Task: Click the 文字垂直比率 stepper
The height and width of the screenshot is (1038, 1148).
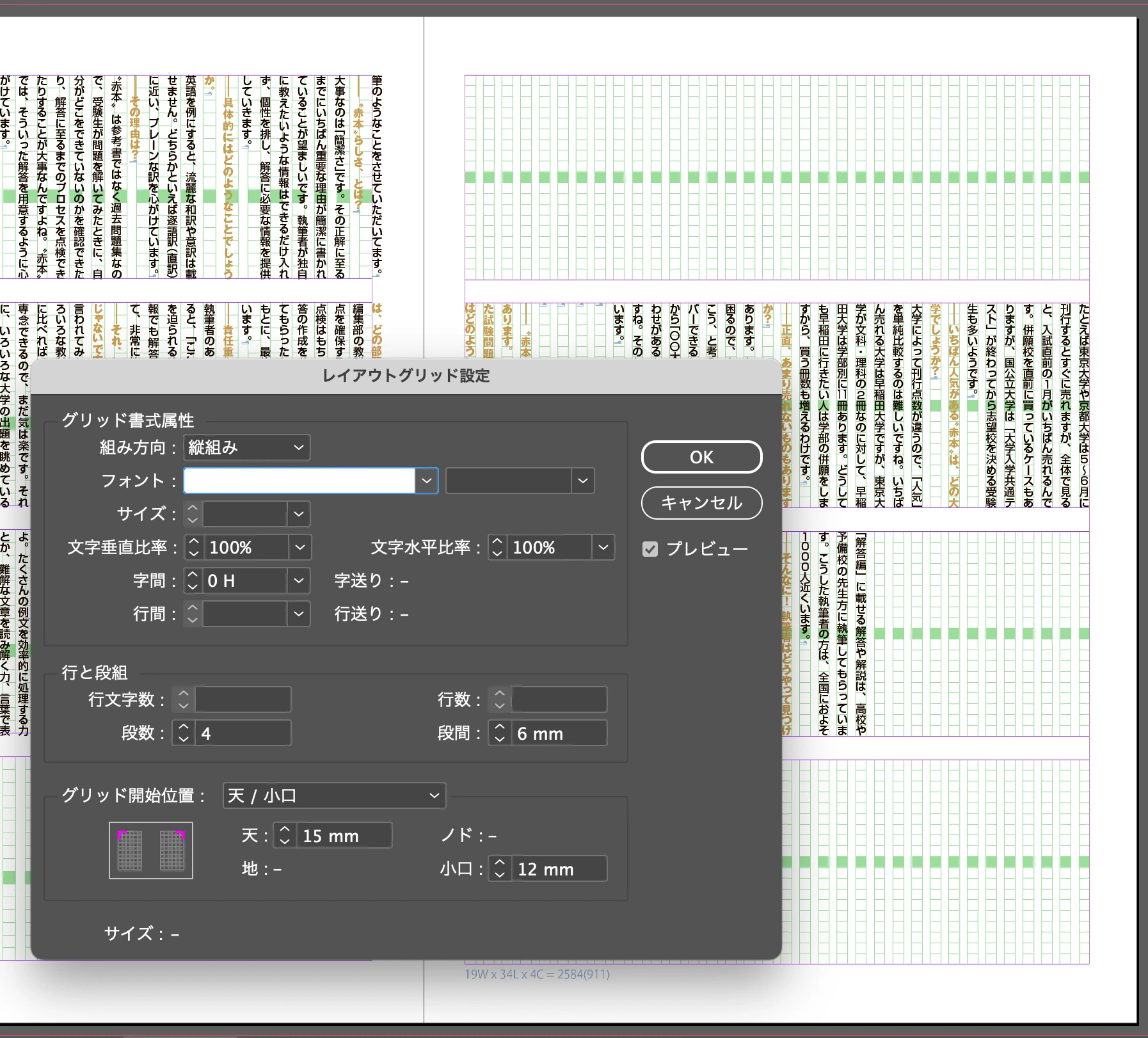Action: click(194, 547)
